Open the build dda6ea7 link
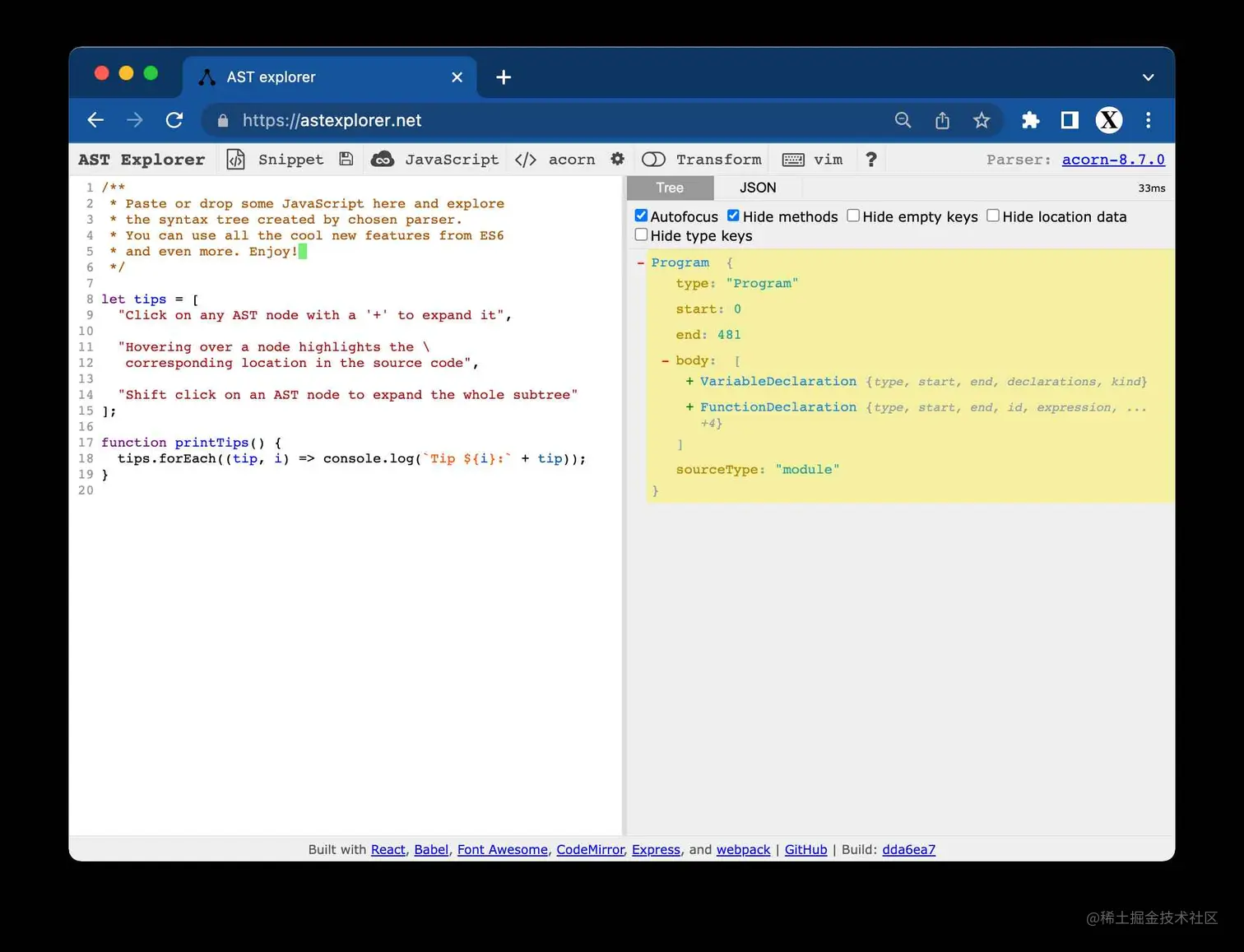The width and height of the screenshot is (1244, 952). click(908, 850)
